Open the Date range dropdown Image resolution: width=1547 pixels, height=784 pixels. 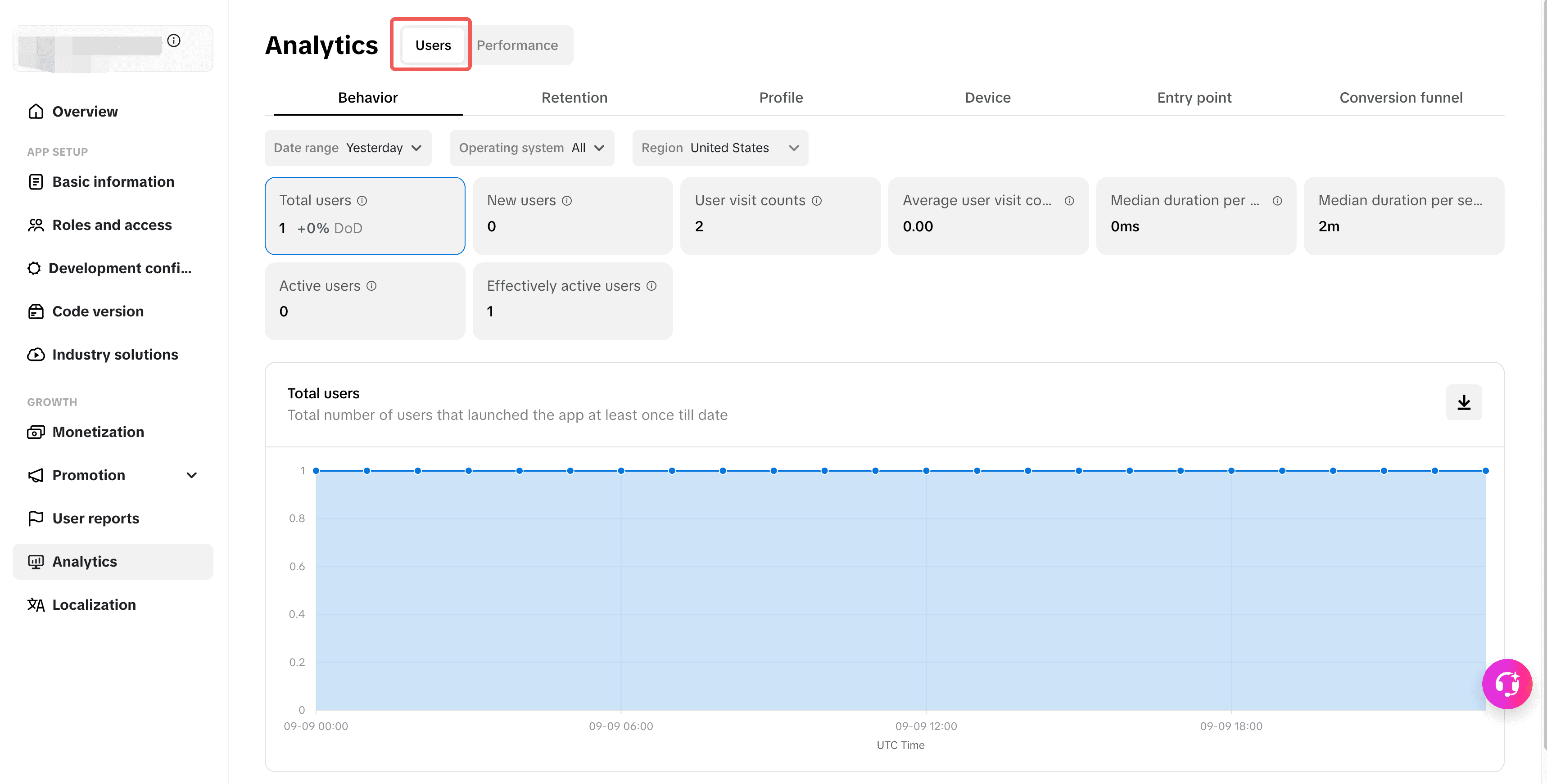coord(348,148)
